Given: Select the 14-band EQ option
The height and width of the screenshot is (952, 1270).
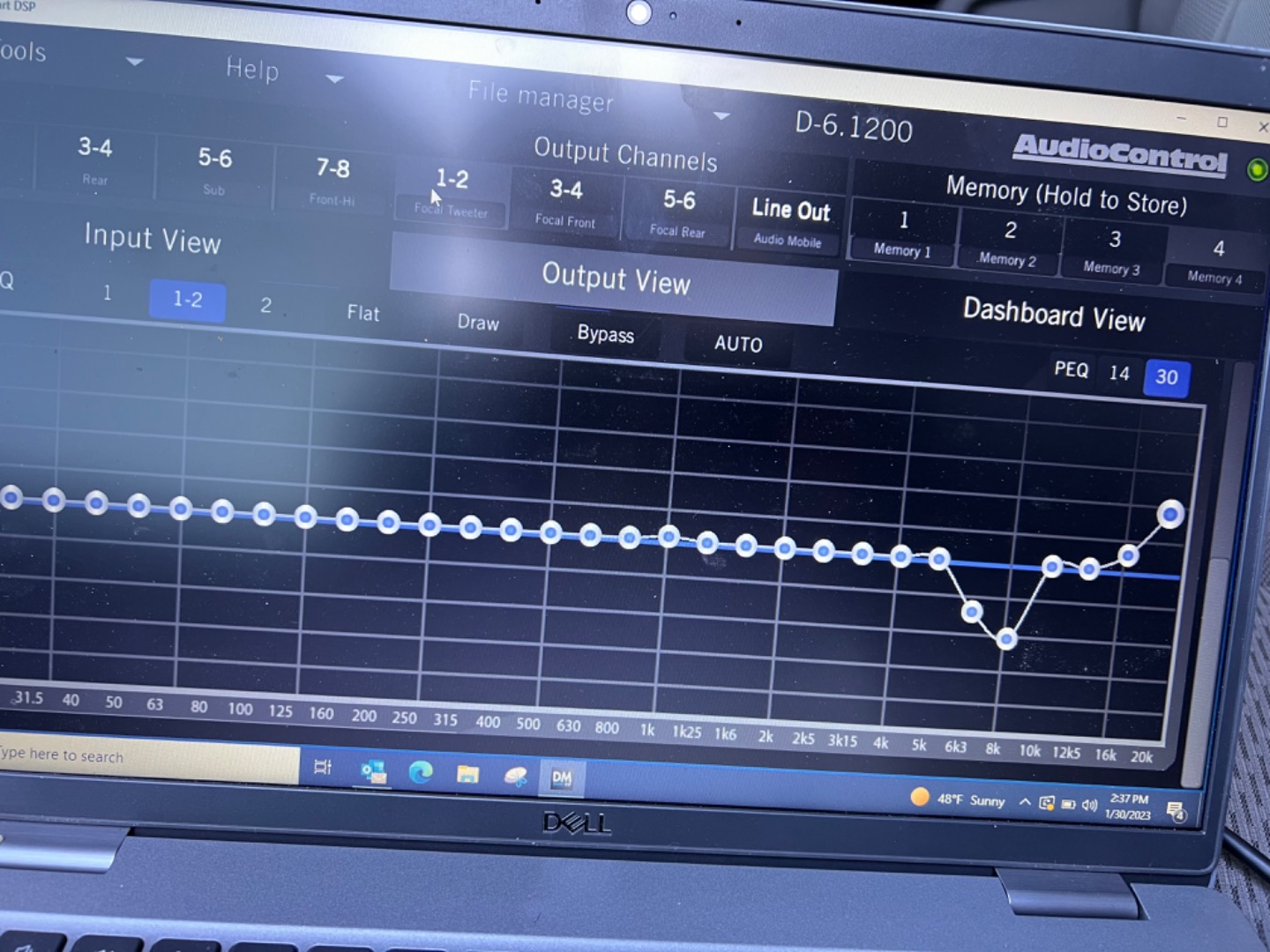Looking at the screenshot, I should click(x=1119, y=373).
